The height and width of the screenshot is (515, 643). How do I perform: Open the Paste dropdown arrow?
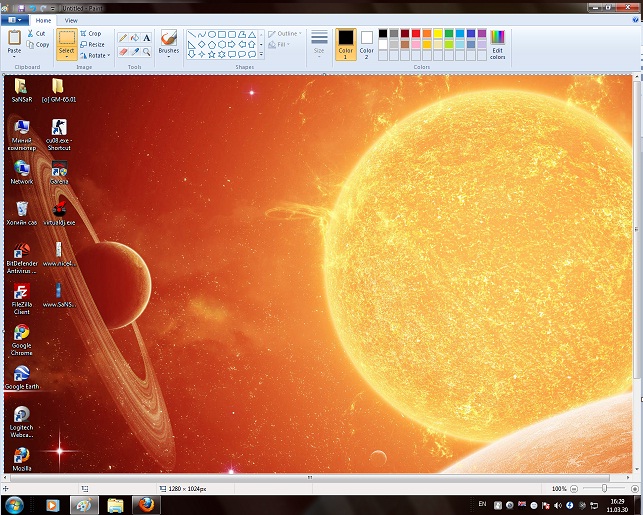coord(14,57)
